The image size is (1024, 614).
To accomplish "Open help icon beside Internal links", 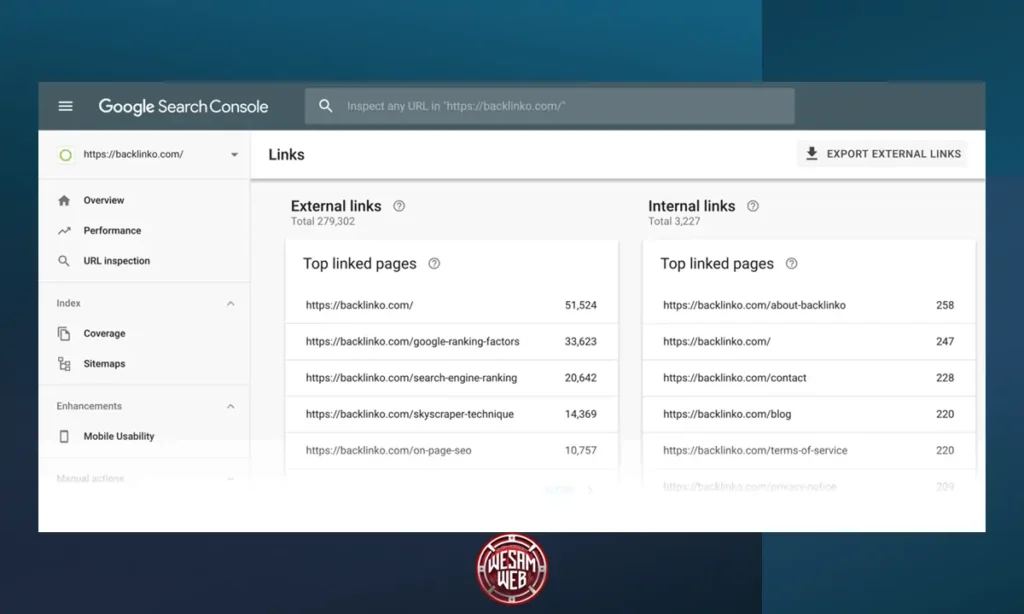I will coord(753,206).
